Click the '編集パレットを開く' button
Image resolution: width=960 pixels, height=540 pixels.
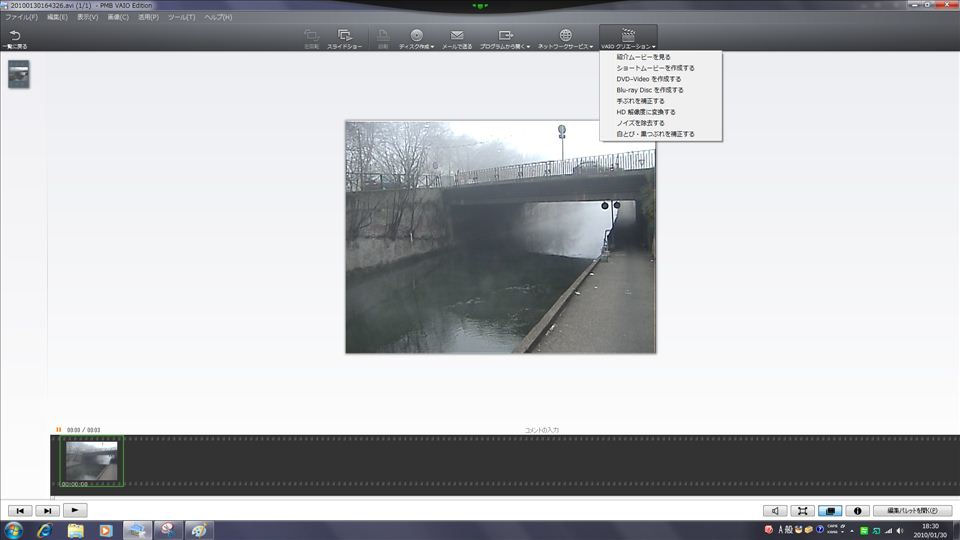click(912, 511)
